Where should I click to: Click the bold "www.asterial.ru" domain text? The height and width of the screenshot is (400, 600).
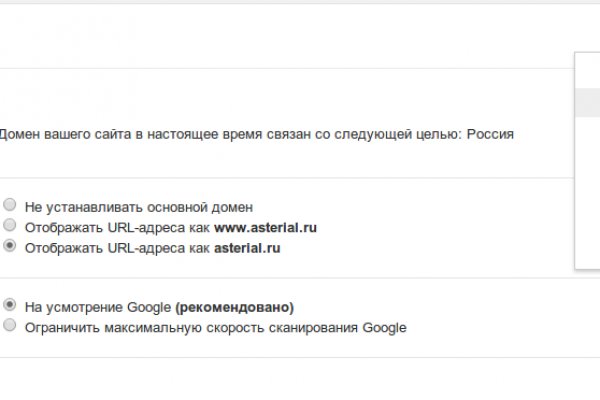[265, 227]
